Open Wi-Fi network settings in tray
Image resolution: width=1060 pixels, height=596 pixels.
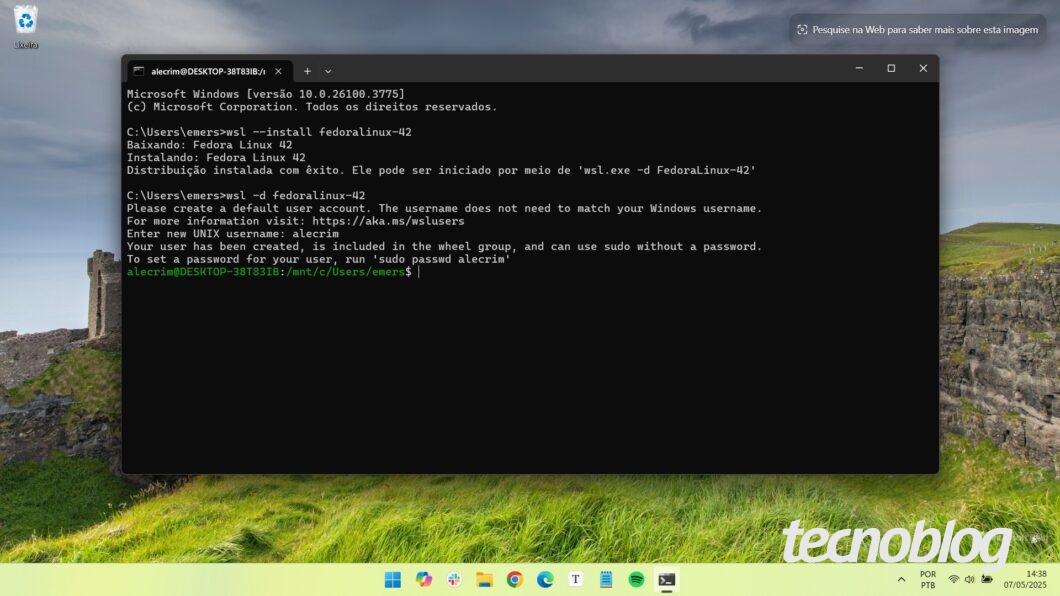click(953, 580)
